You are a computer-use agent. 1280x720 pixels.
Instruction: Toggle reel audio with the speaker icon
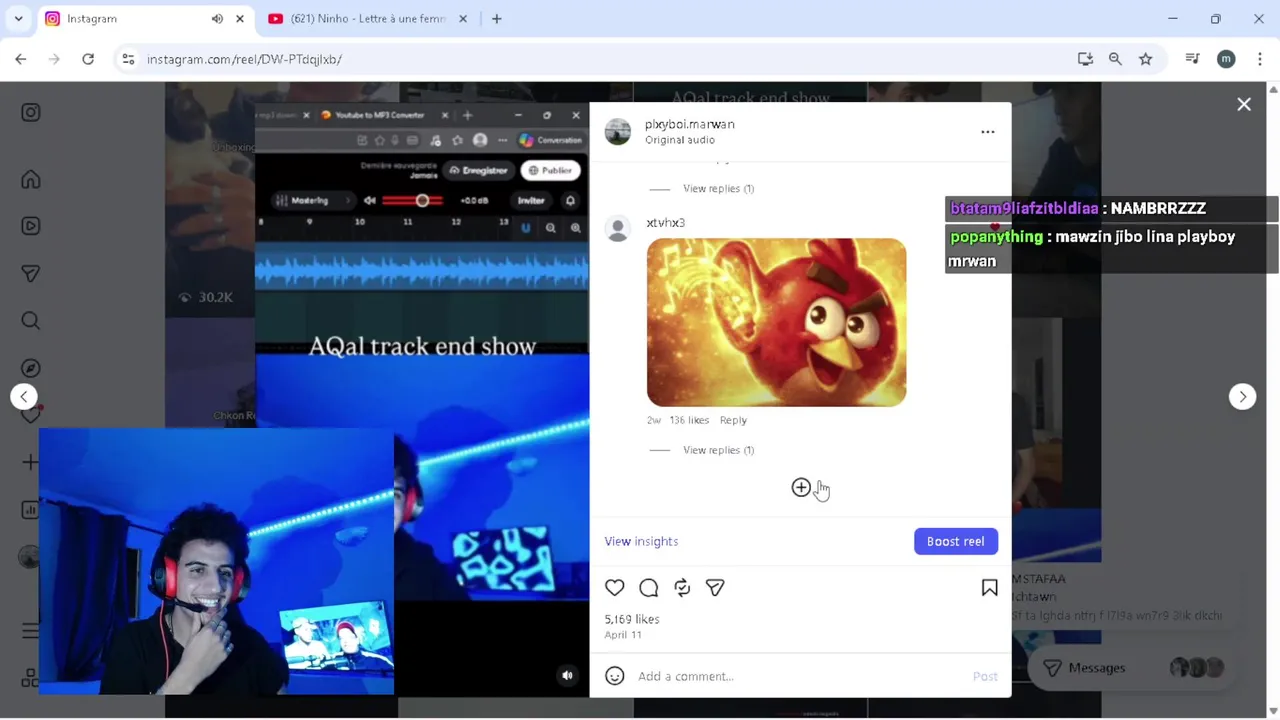tap(567, 675)
